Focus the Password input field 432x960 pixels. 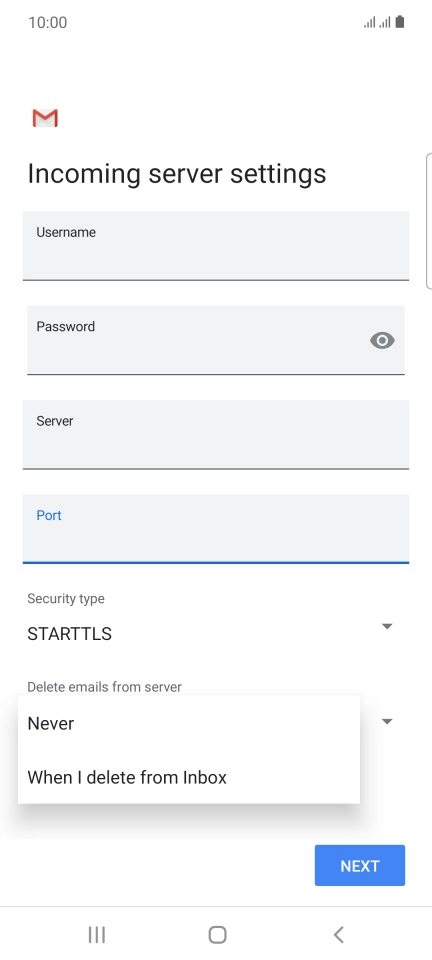(216, 340)
